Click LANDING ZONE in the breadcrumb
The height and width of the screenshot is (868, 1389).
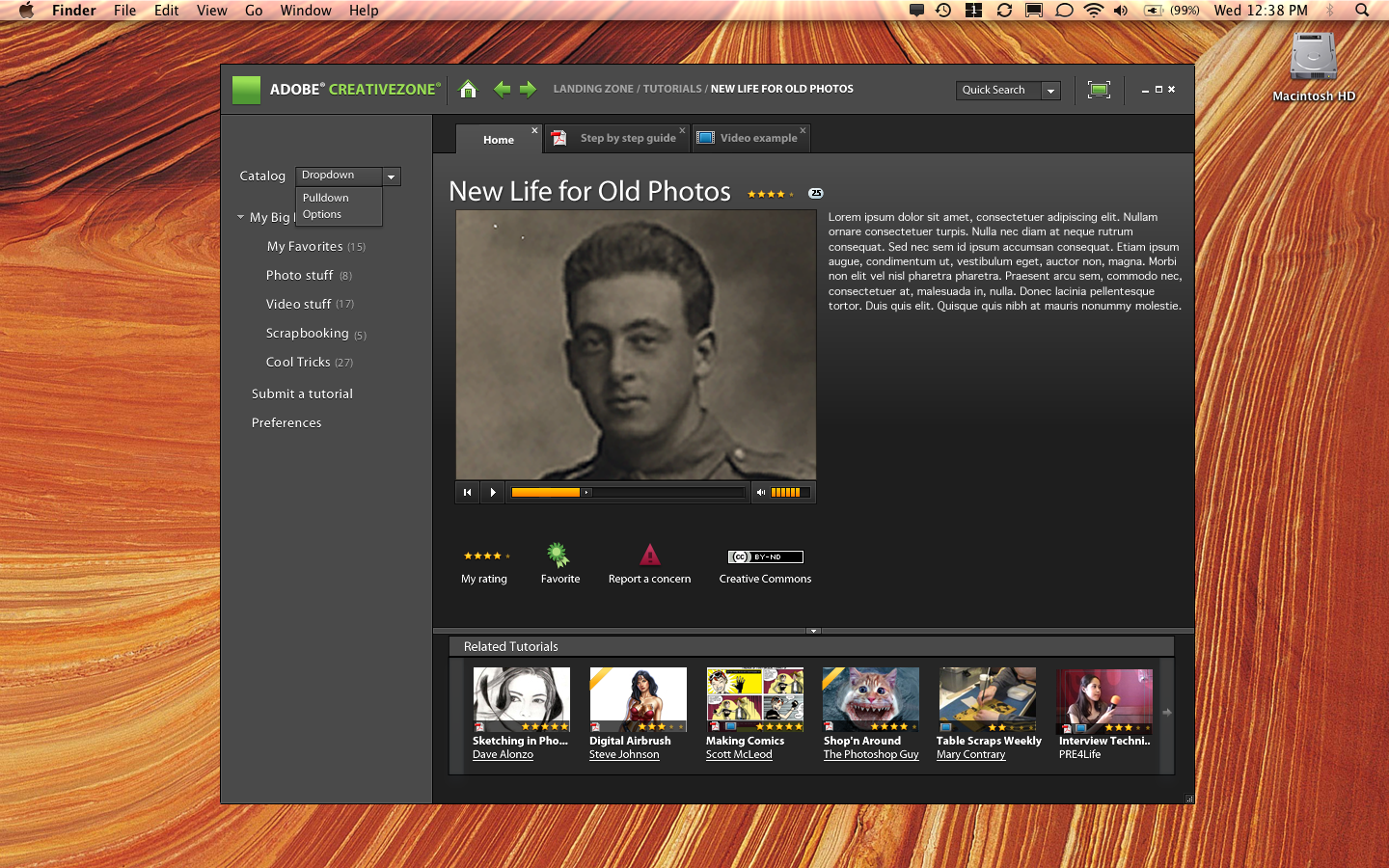pyautogui.click(x=593, y=89)
